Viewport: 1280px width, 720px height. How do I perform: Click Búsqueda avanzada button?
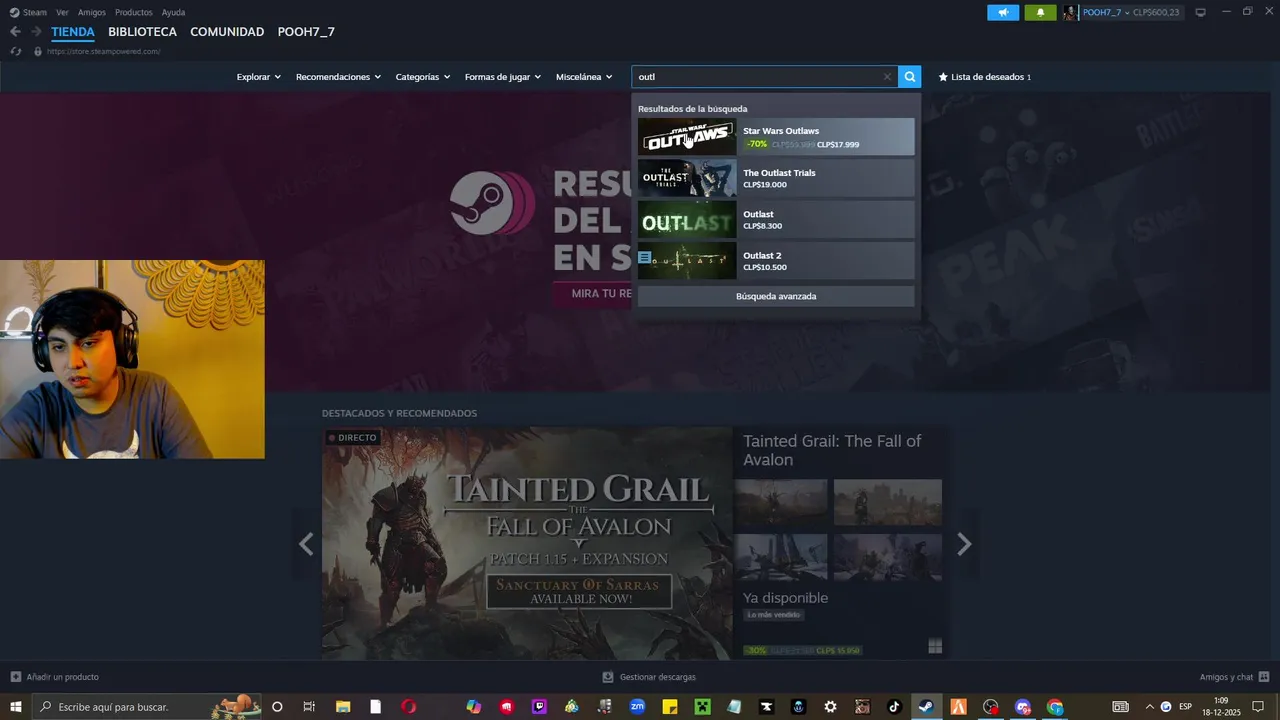776,296
